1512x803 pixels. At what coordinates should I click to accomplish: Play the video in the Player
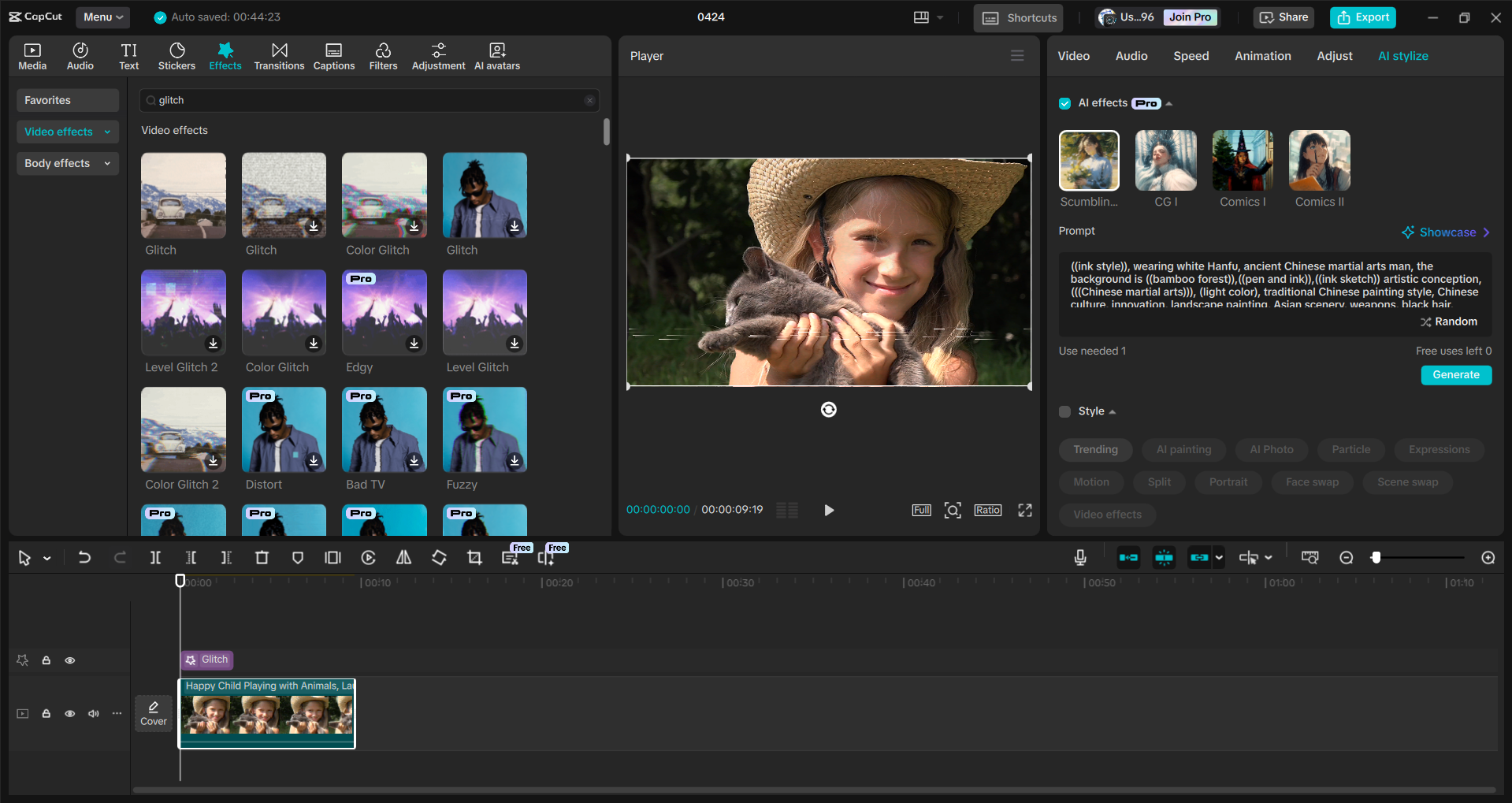pos(828,511)
